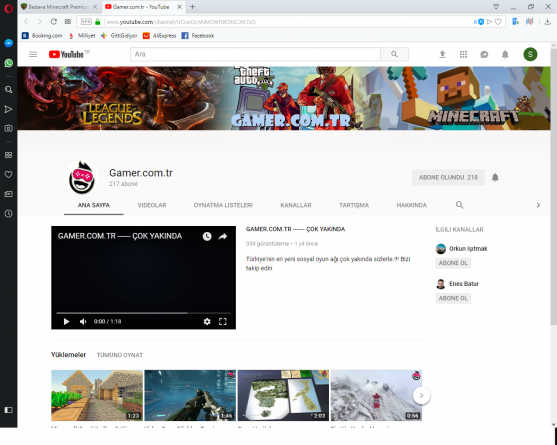This screenshot has width=557, height=445.
Task: Open bookmarks heart in the sidebar
Action: click(9, 174)
